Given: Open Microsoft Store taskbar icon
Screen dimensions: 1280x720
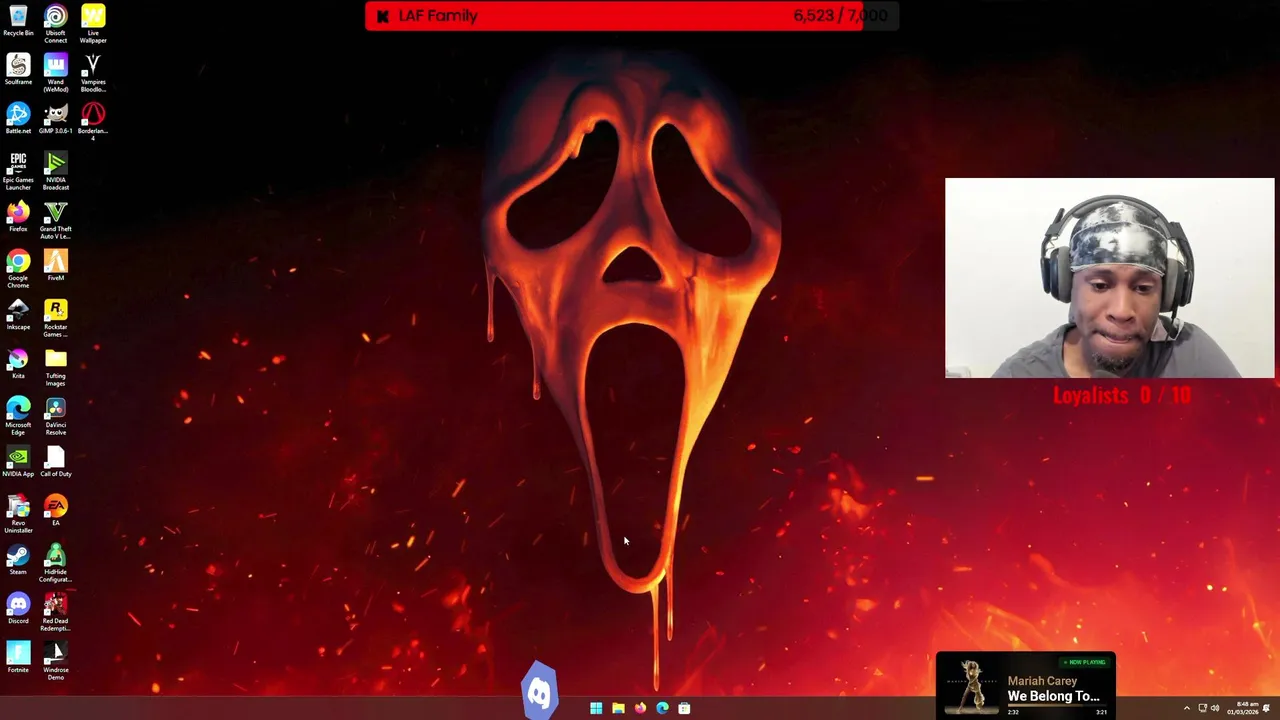Looking at the screenshot, I should [684, 708].
